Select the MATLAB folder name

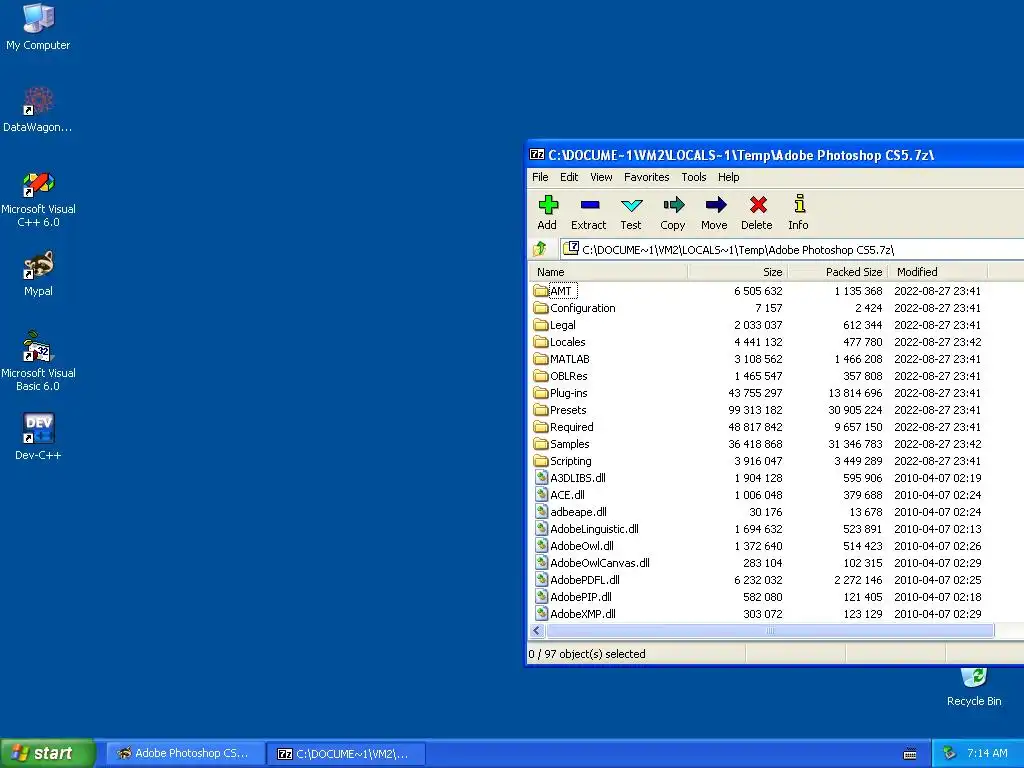(569, 359)
